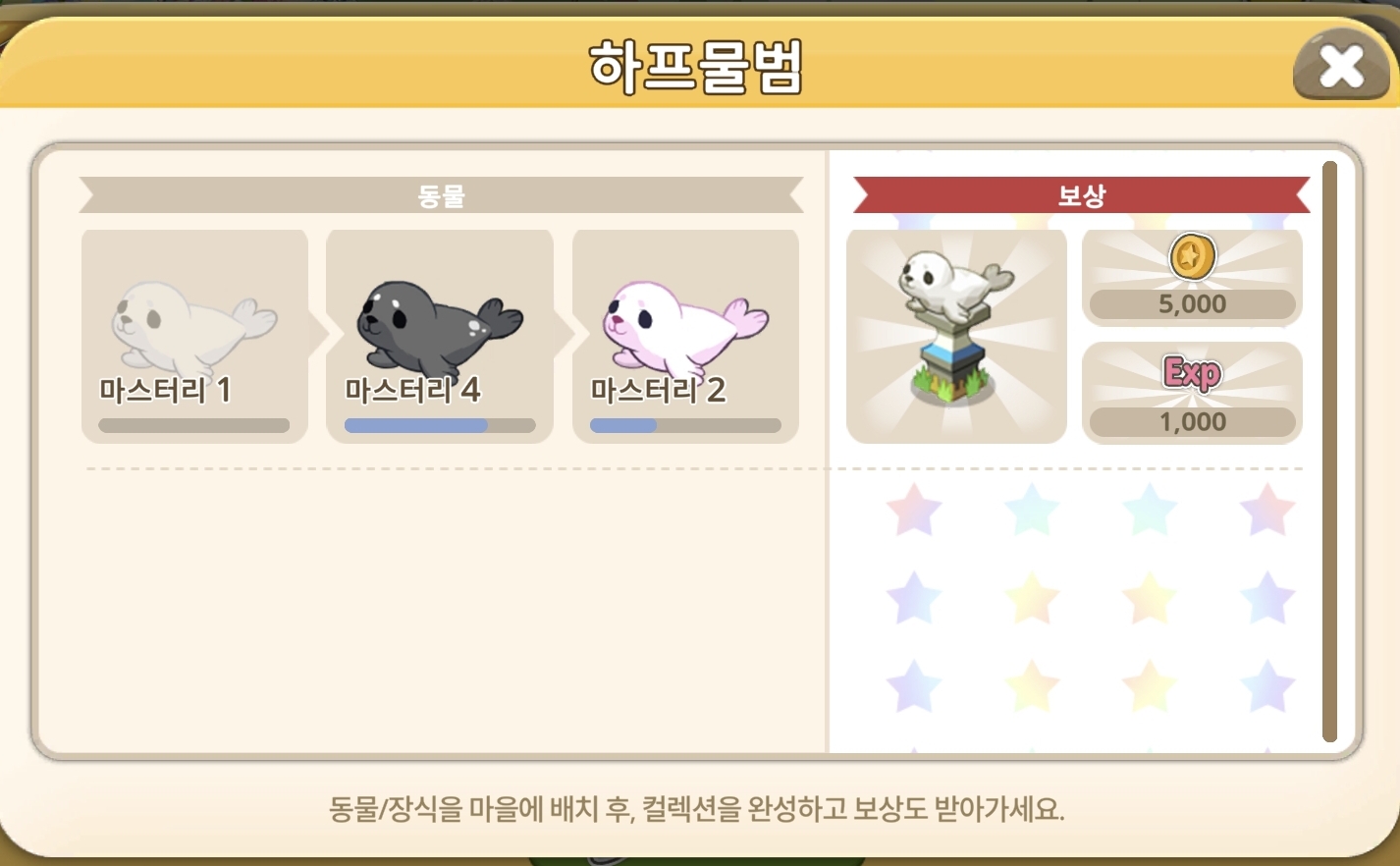Click the arrow between second and third seals
The image size is (1400, 866).
(564, 336)
